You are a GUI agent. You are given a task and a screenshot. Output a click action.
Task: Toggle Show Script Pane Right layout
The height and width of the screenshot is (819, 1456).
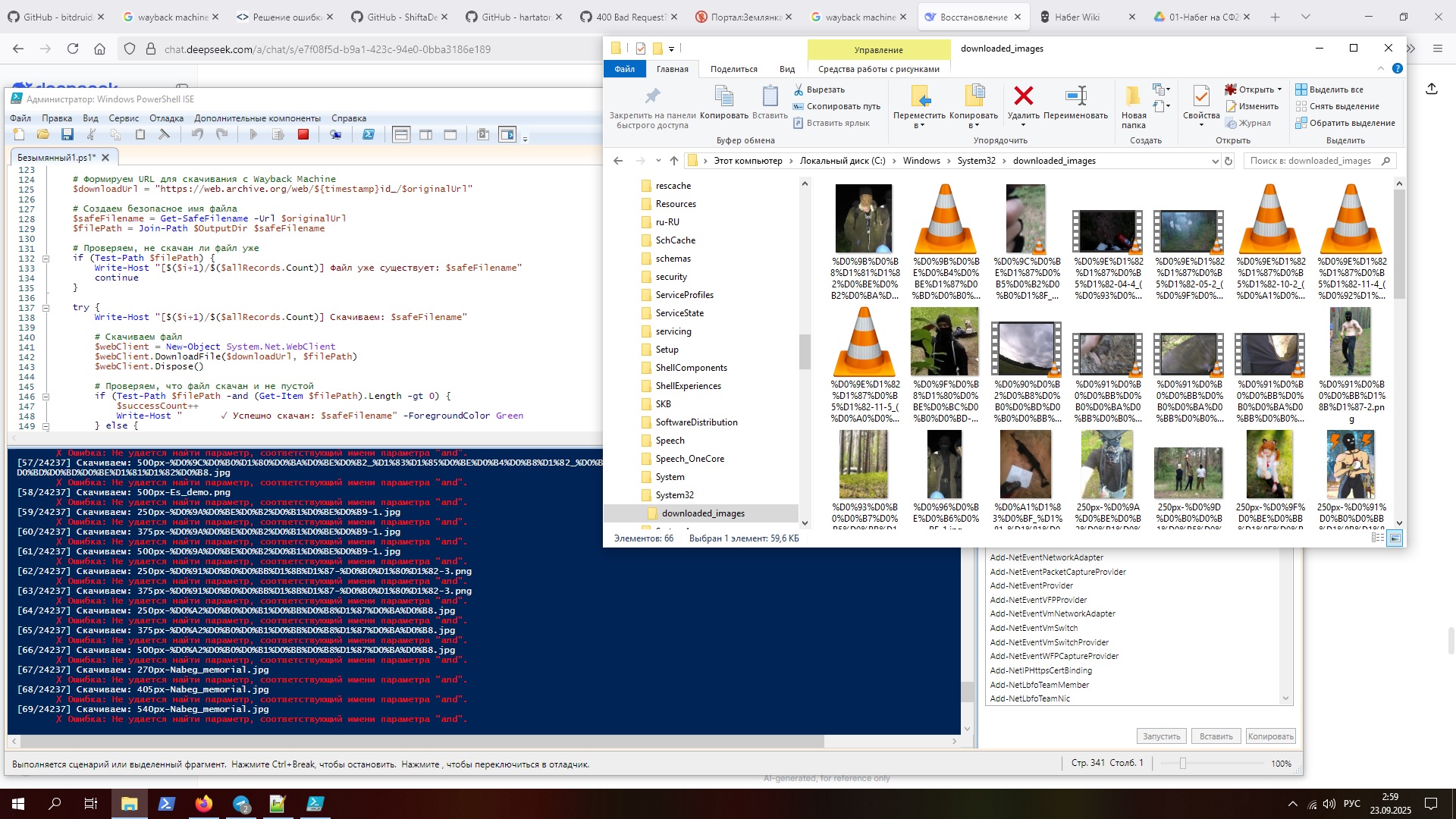click(426, 135)
